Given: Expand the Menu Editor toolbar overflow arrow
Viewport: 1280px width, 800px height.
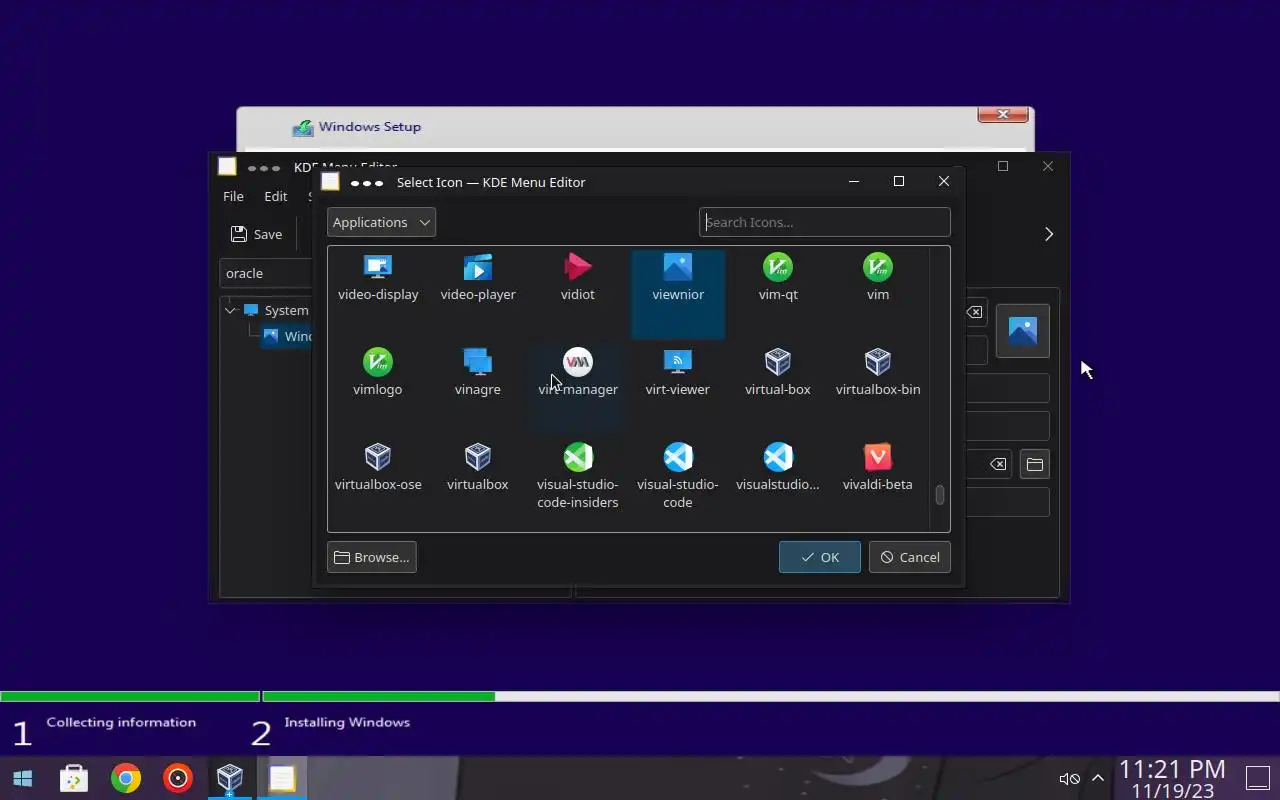Looking at the screenshot, I should click(1049, 234).
